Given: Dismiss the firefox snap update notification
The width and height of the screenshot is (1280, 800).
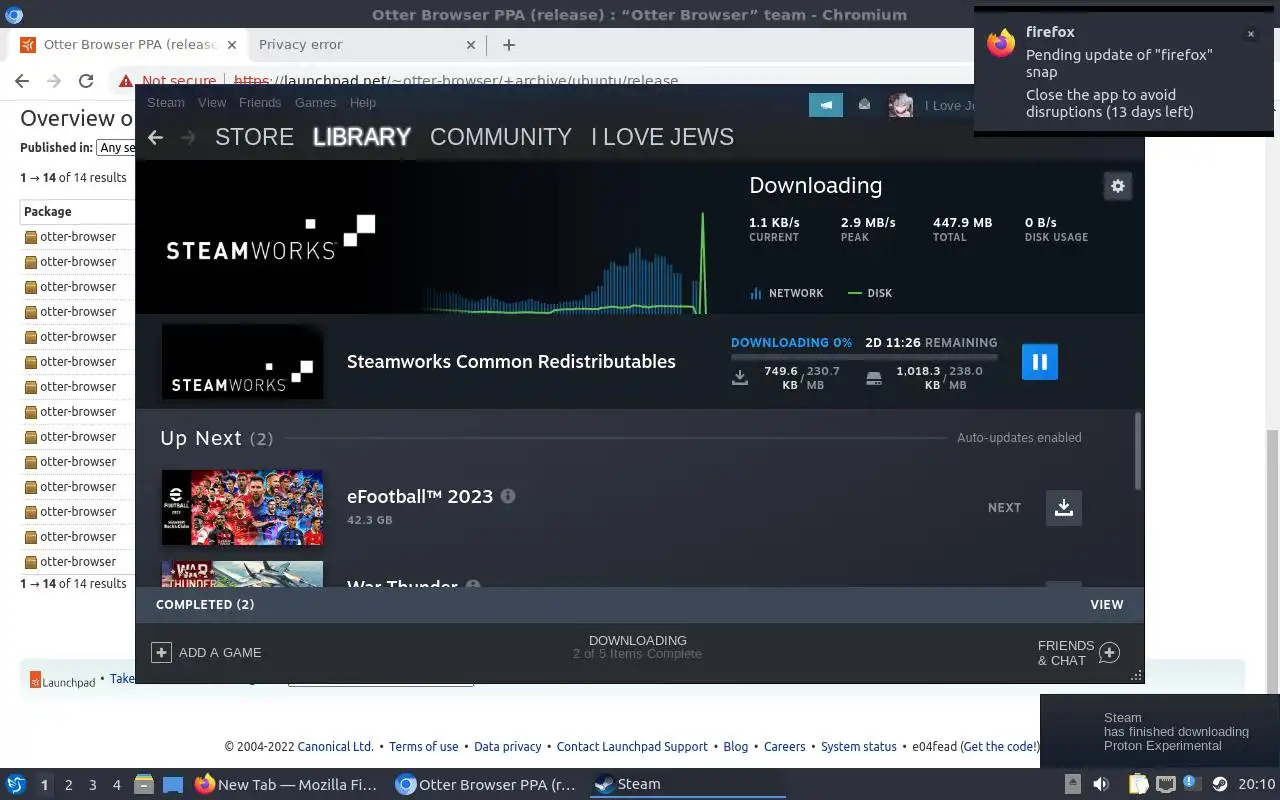Looking at the screenshot, I should 1250,34.
